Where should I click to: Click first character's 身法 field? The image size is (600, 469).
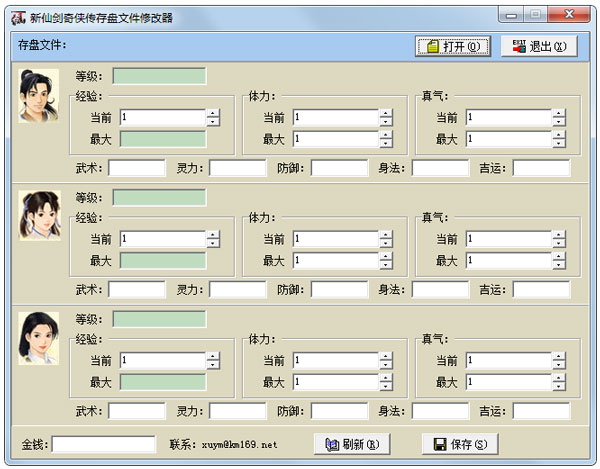[440, 168]
